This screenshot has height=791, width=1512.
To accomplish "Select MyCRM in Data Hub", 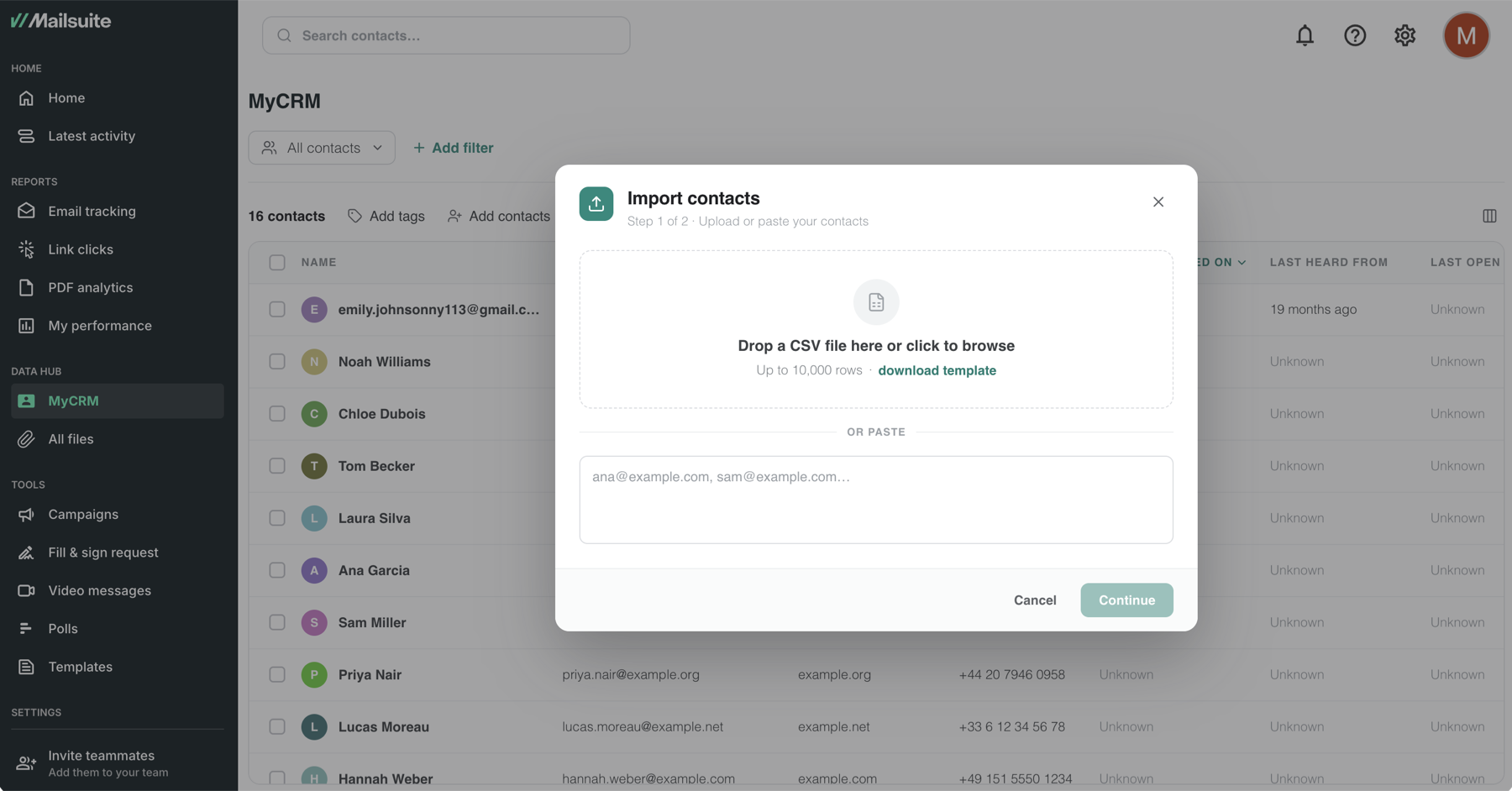I will 118,401.
